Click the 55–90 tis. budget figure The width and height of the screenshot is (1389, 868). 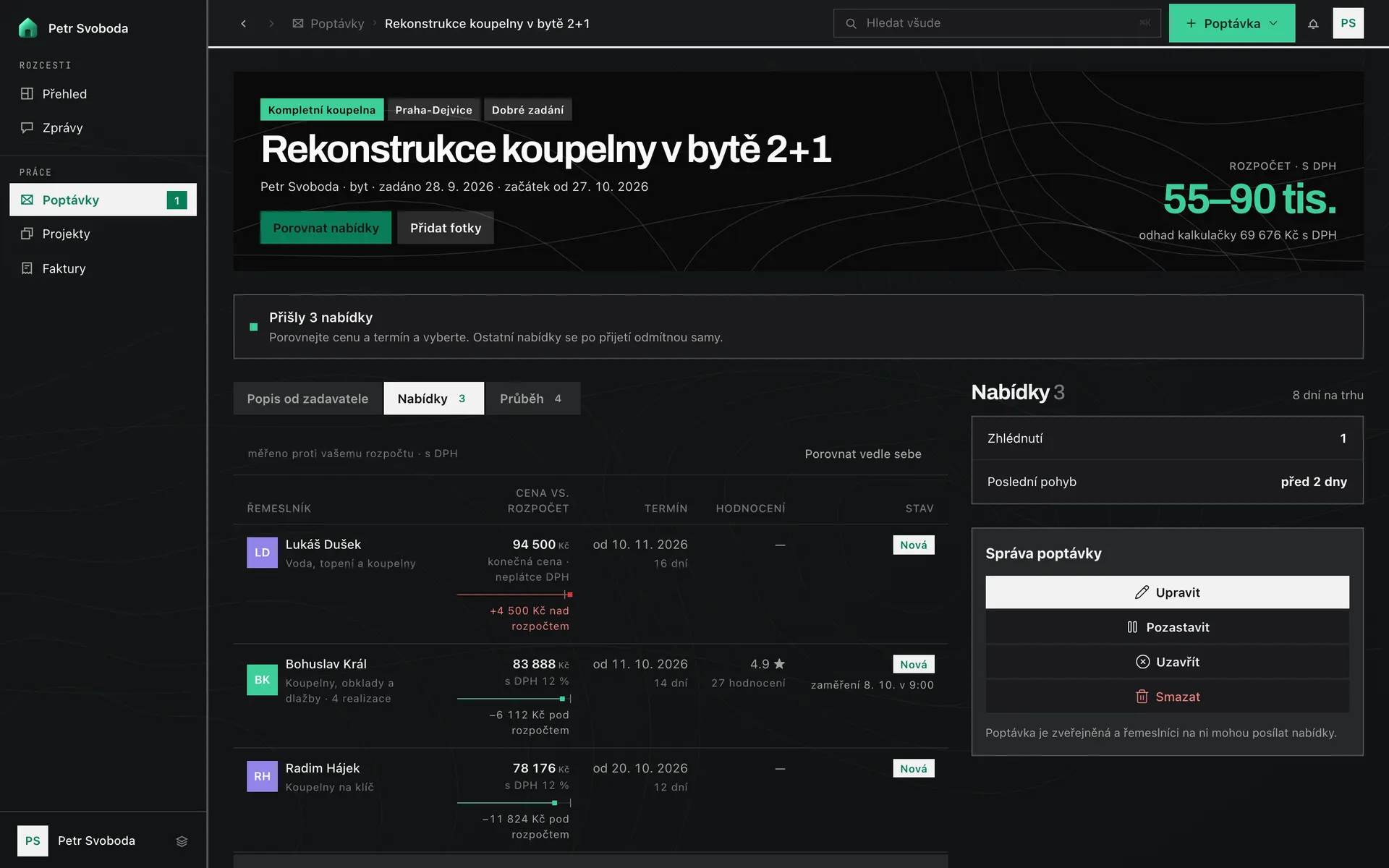click(x=1249, y=199)
